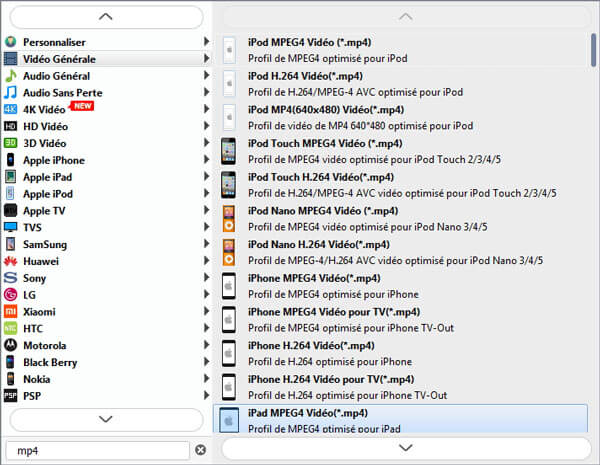Open the Apple iPad category
The image size is (600, 465).
[107, 177]
